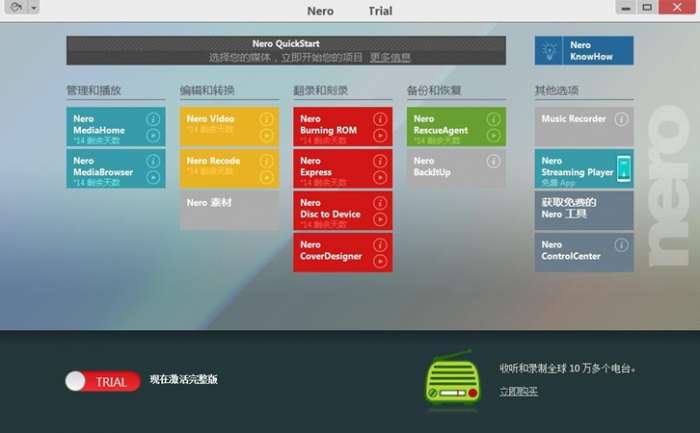Click phone icon on Streaming Player tile
Screen dimensions: 700x433
624,169
